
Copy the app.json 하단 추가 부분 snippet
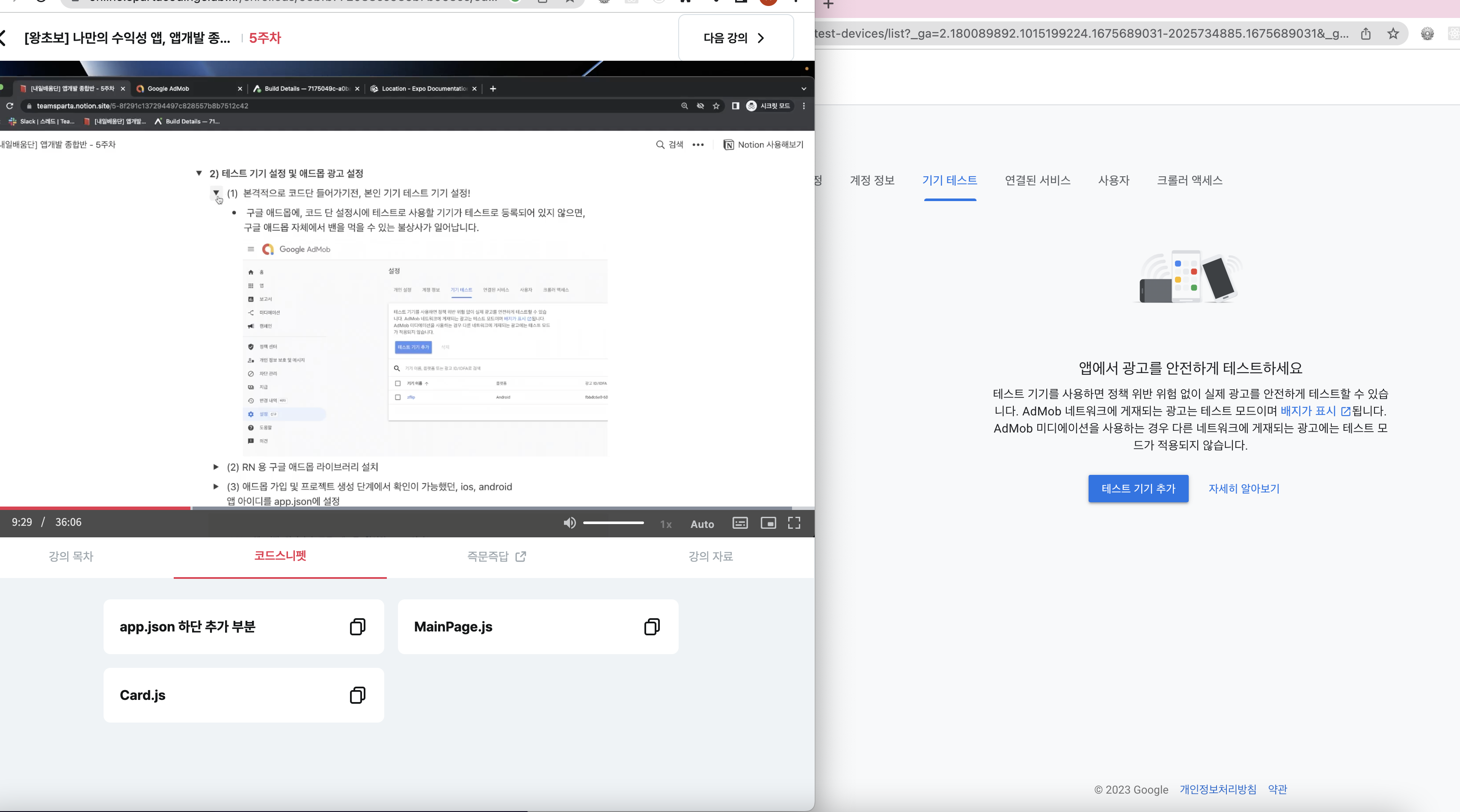click(358, 627)
